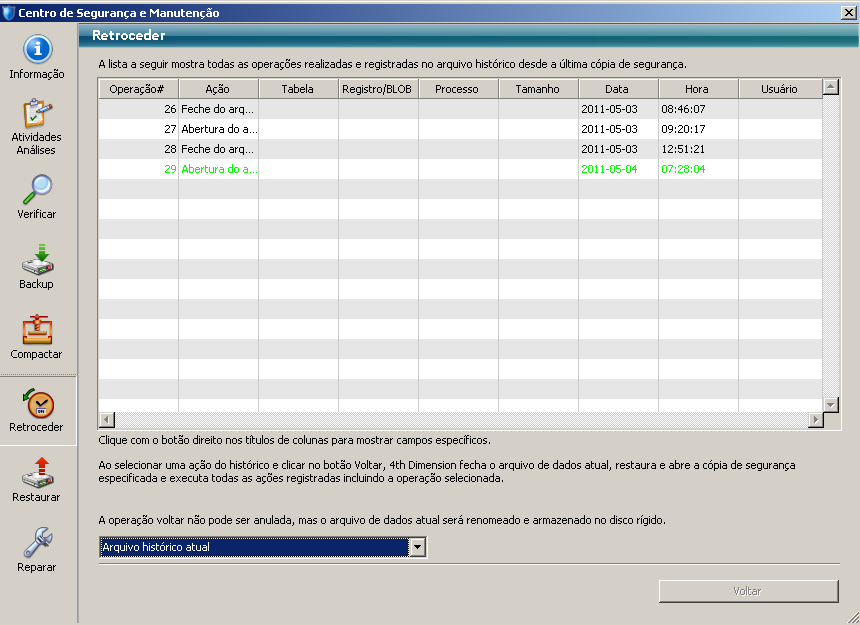Viewport: 860px width, 625px height.
Task: Open the Verificar magnifier icon
Action: click(x=37, y=189)
